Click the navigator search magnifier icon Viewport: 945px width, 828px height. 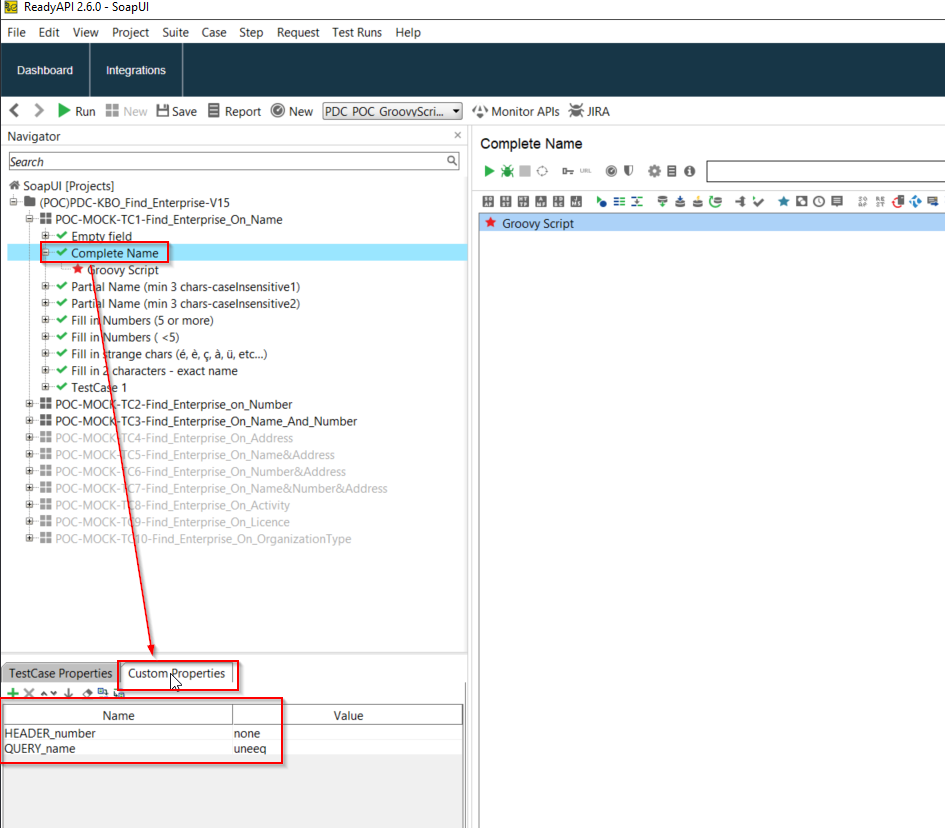(452, 161)
